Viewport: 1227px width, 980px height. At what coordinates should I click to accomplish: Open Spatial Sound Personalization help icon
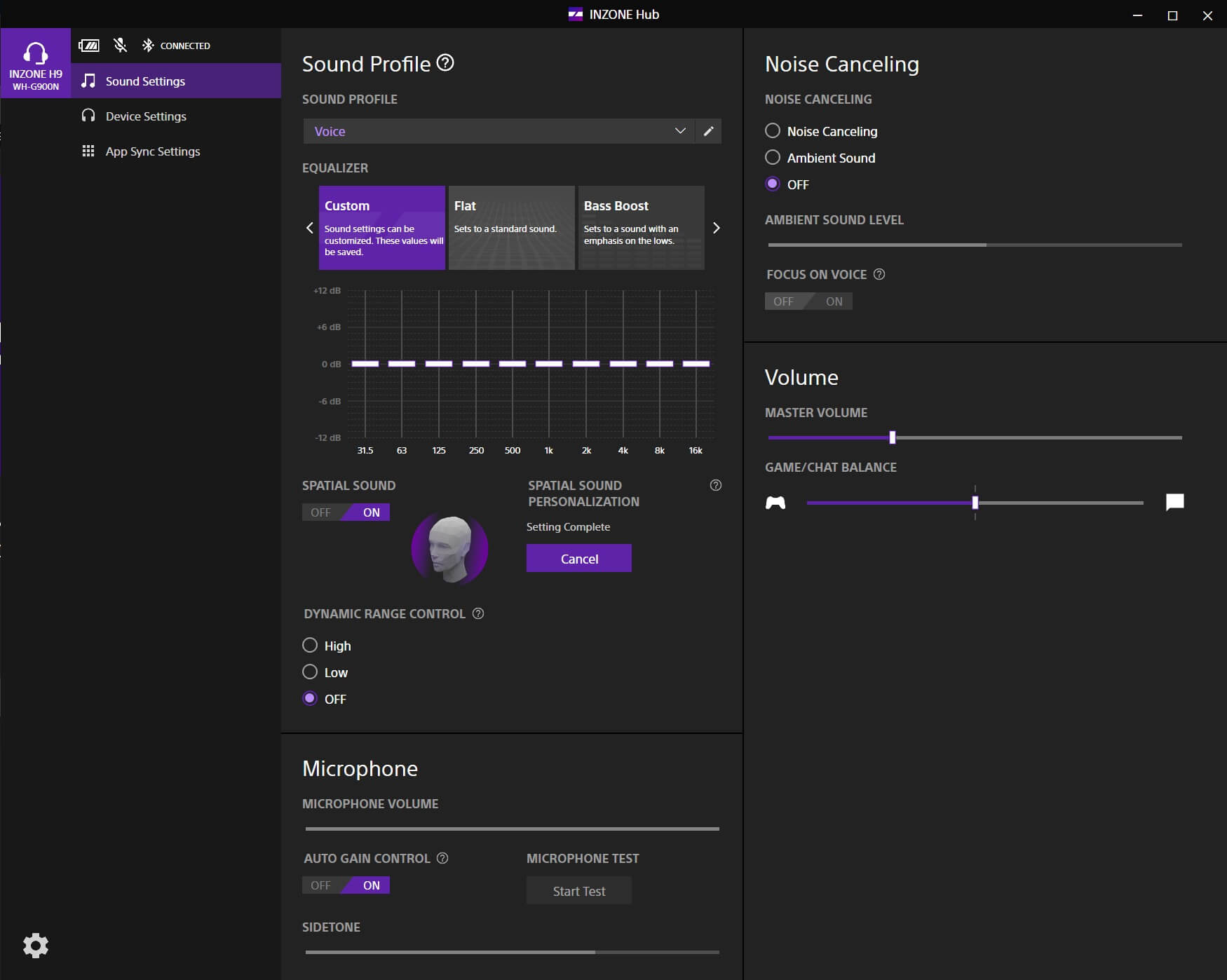pos(715,485)
